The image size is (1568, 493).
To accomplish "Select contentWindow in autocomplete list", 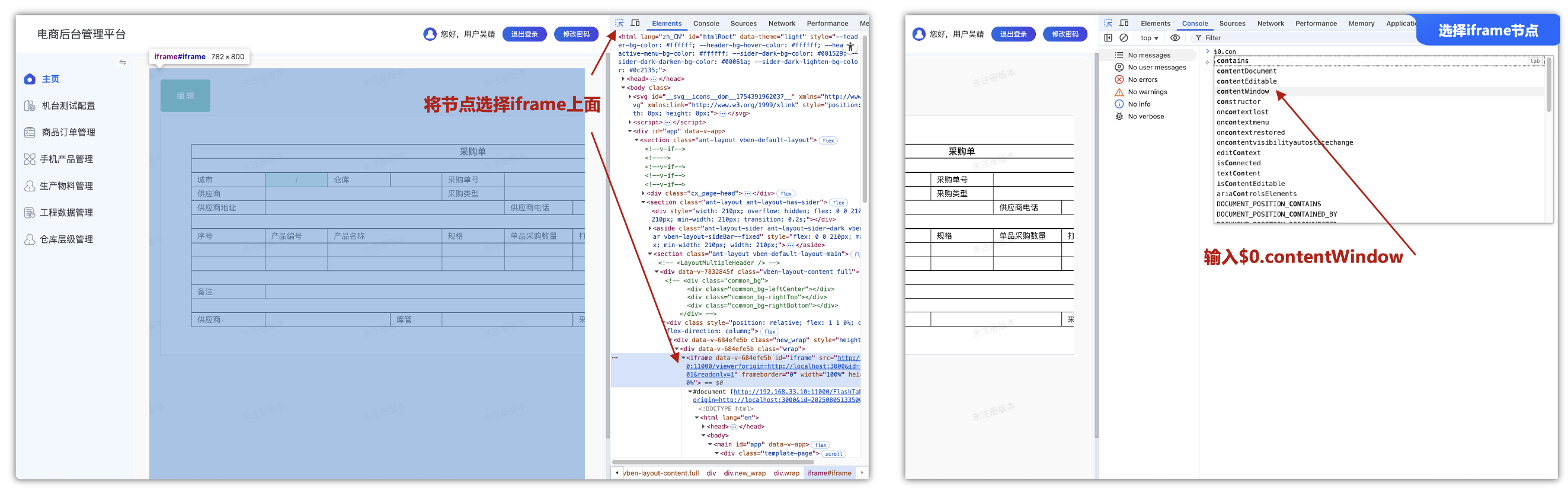I will coord(1242,92).
